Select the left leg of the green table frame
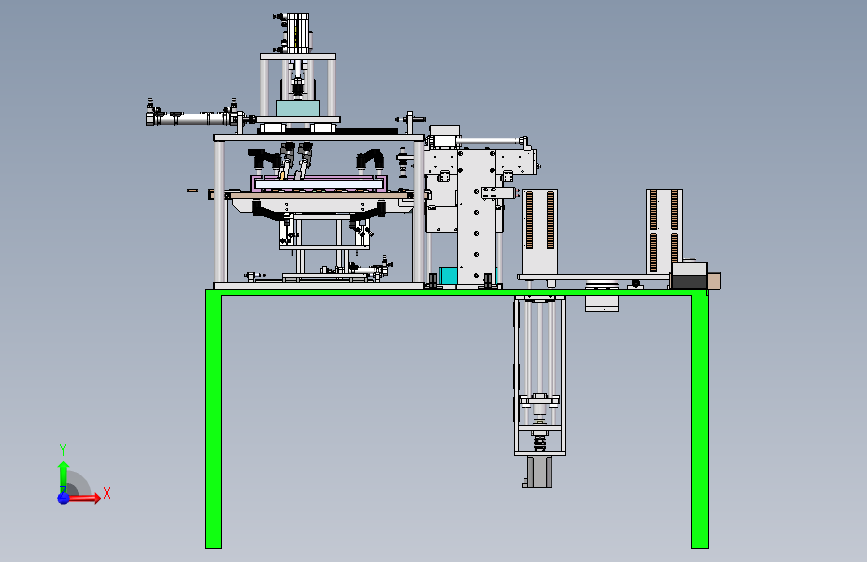The image size is (867, 562). (213, 420)
